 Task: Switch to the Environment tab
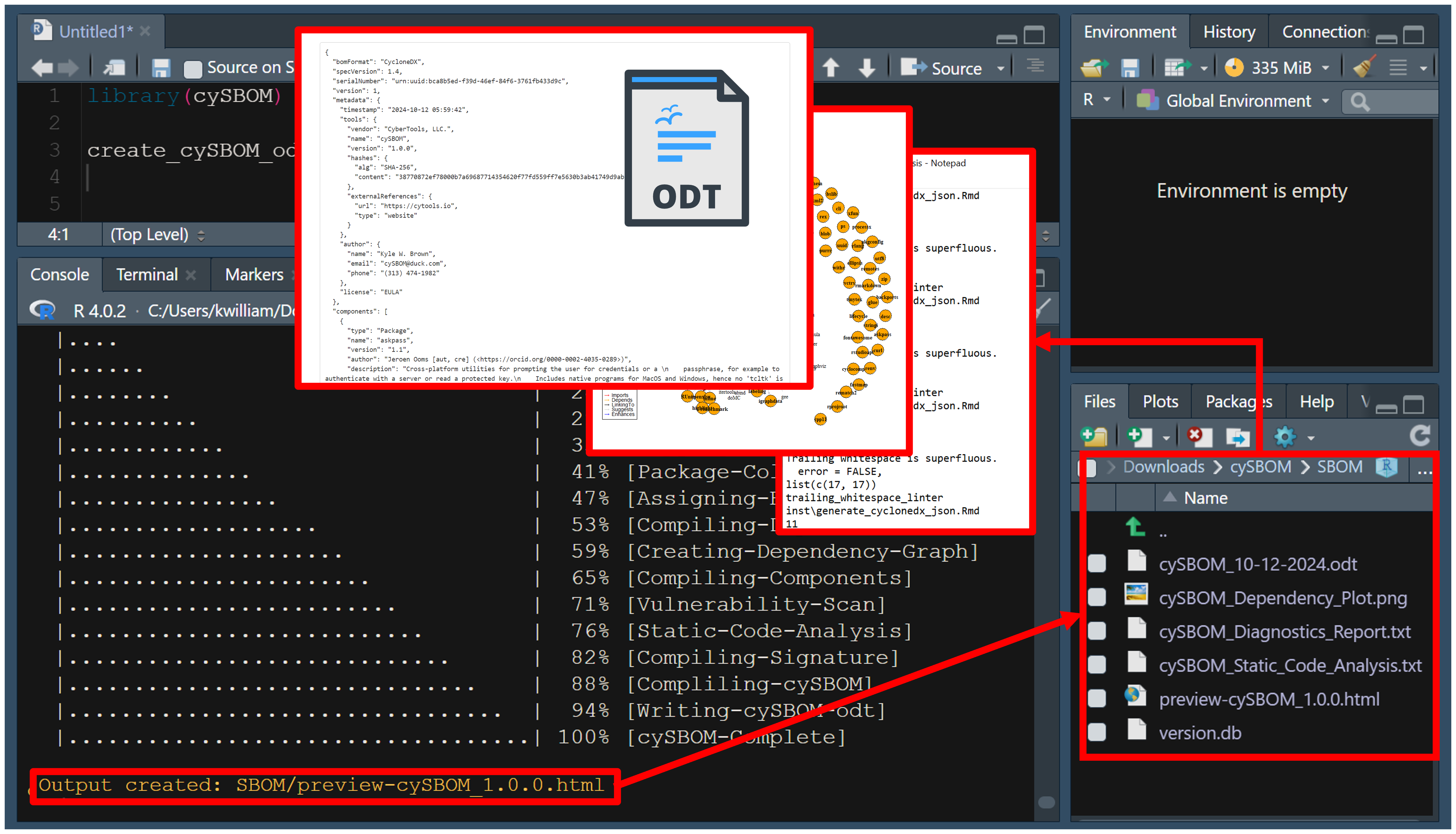point(1129,32)
